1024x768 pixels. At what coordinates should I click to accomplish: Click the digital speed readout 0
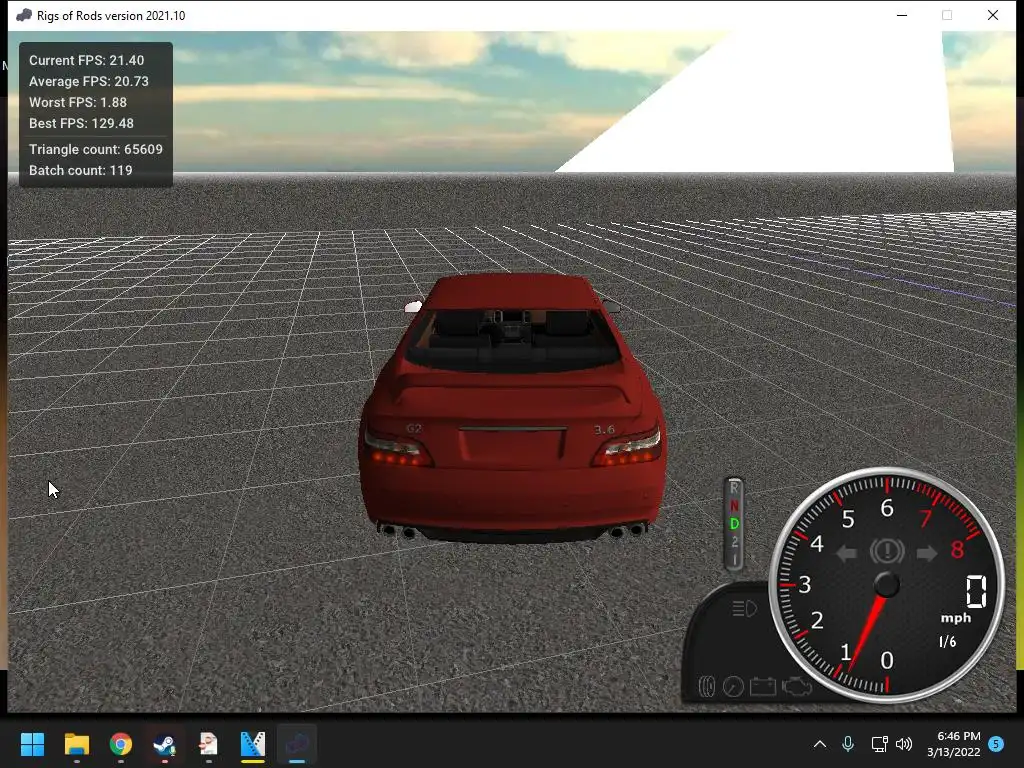(x=976, y=591)
